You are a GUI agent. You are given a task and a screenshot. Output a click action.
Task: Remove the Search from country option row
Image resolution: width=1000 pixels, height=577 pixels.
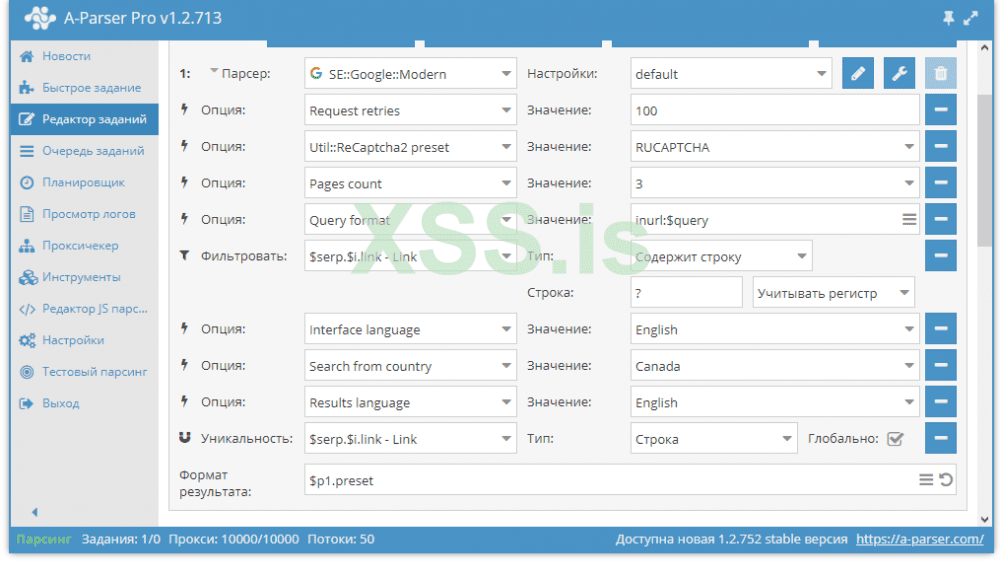[x=941, y=365]
